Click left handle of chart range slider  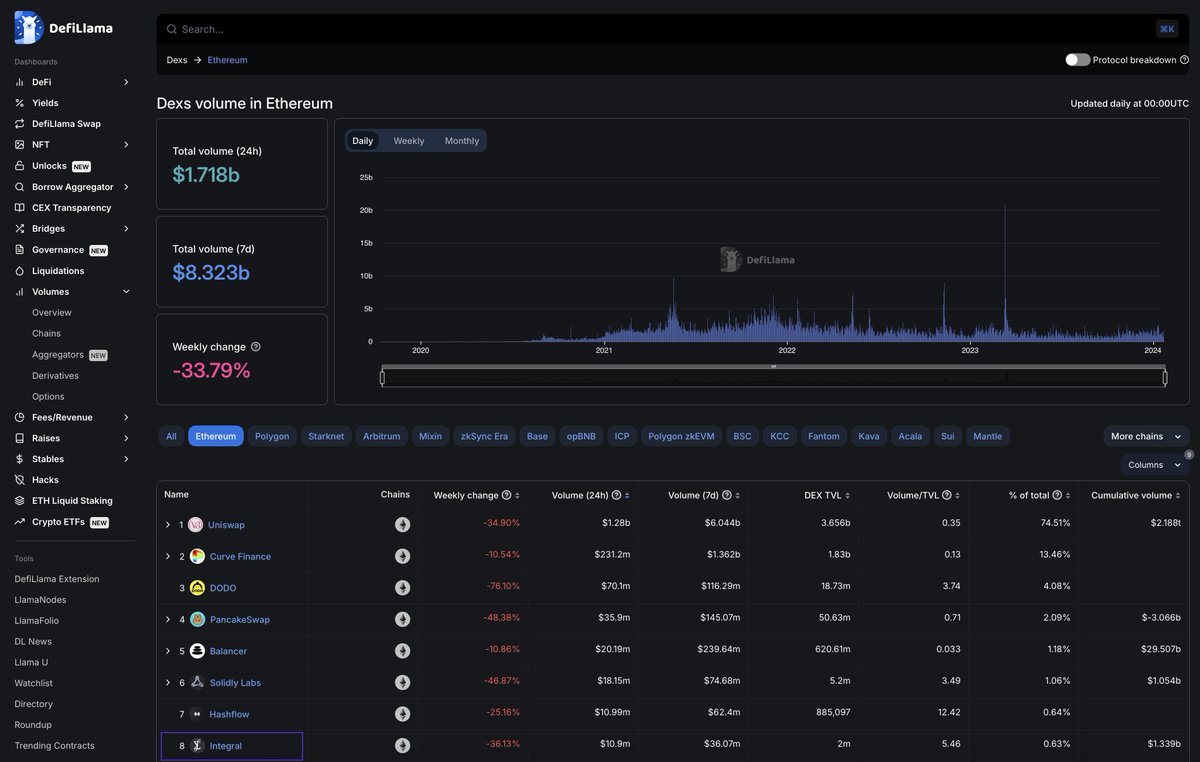pos(382,377)
